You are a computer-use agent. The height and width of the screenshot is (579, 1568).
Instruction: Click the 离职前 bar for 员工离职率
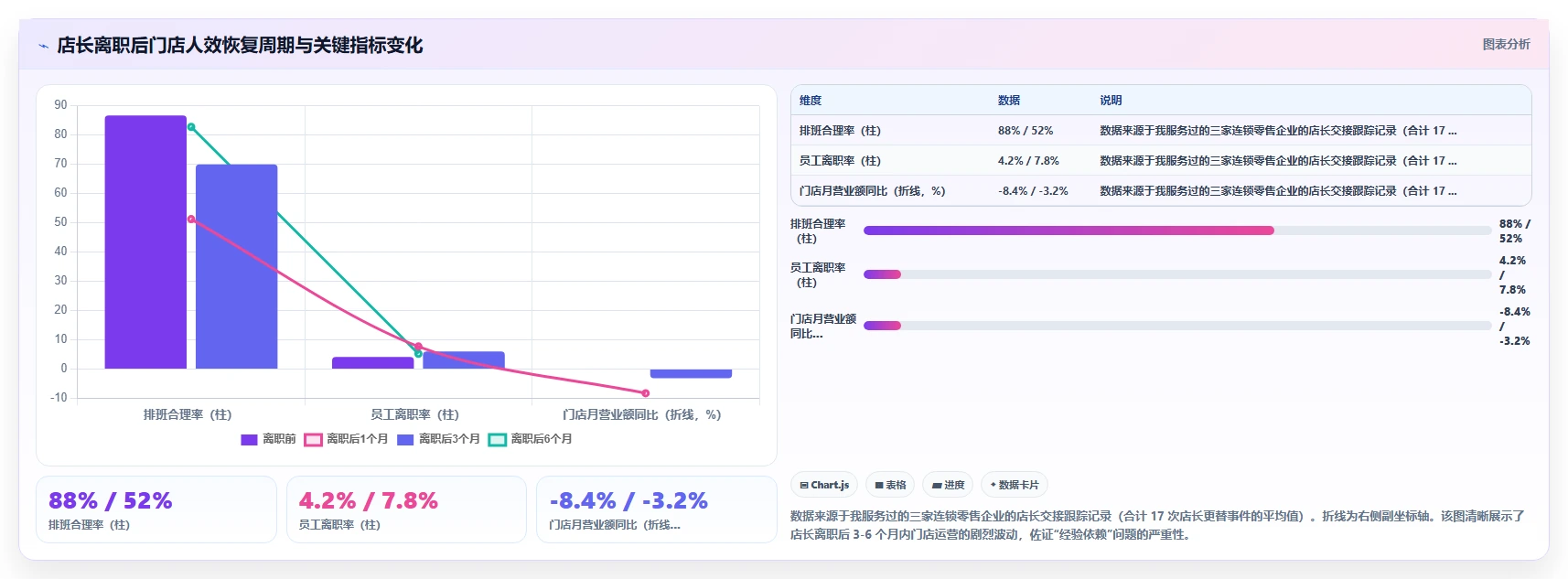[372, 363]
